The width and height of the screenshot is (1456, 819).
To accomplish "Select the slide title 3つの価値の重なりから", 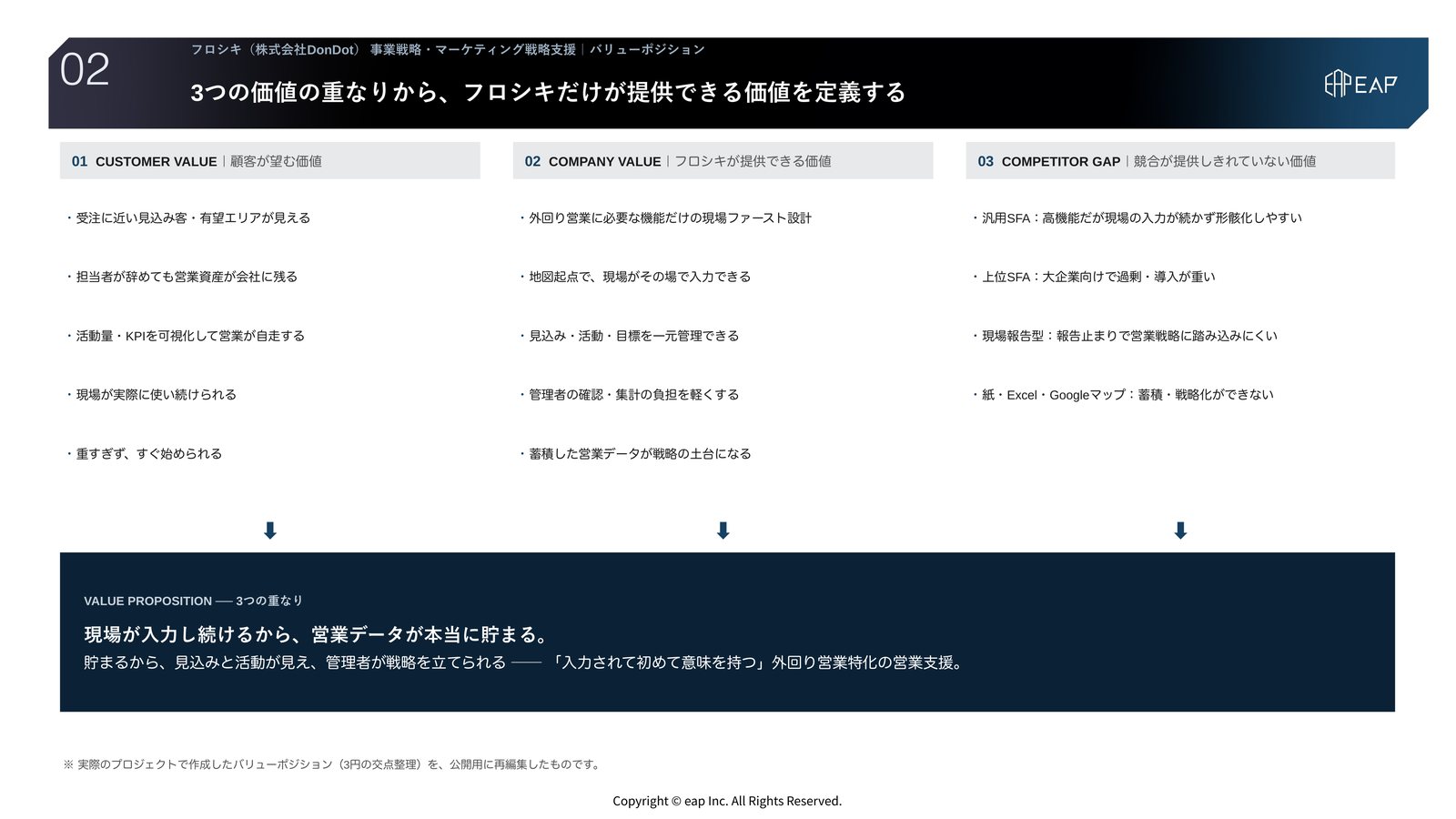I will pos(548,92).
